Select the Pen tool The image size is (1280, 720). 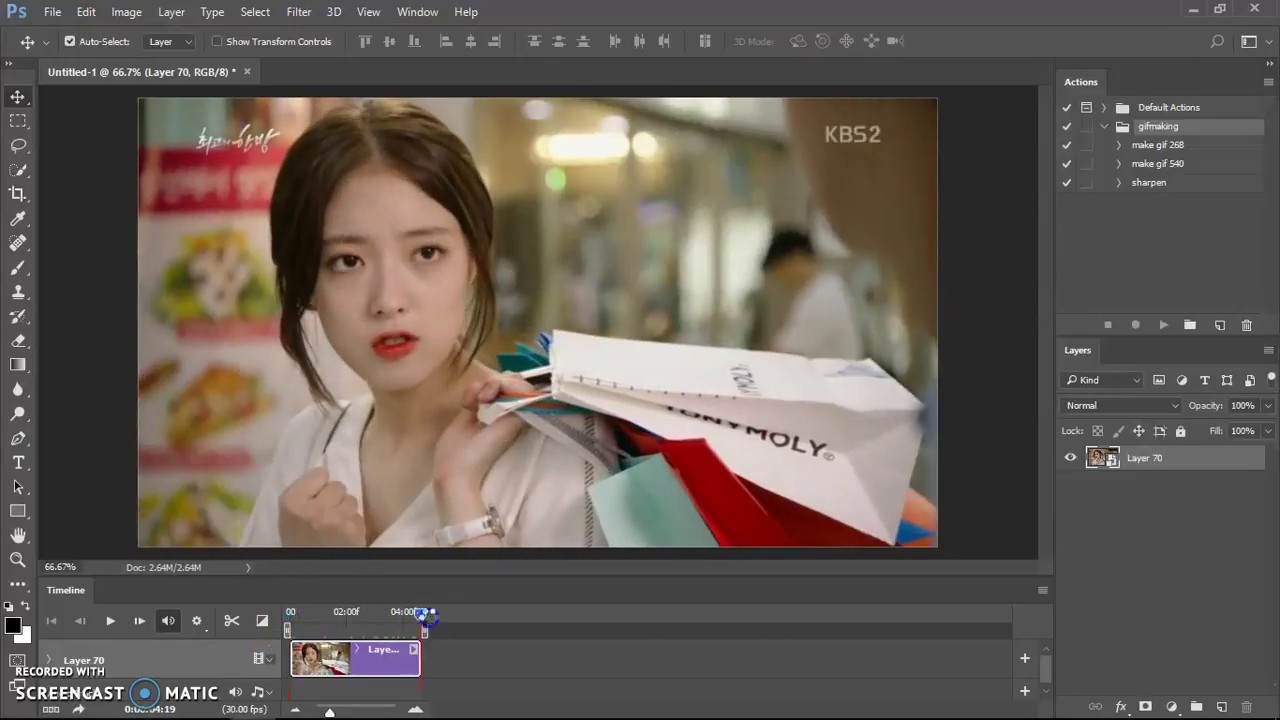(x=18, y=438)
